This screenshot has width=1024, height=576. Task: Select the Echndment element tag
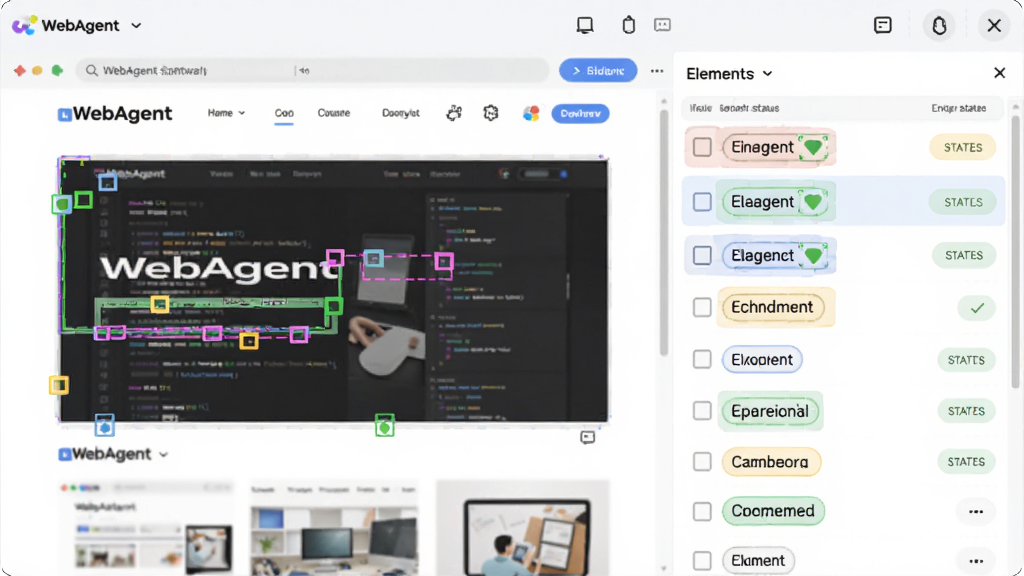pyautogui.click(x=776, y=307)
